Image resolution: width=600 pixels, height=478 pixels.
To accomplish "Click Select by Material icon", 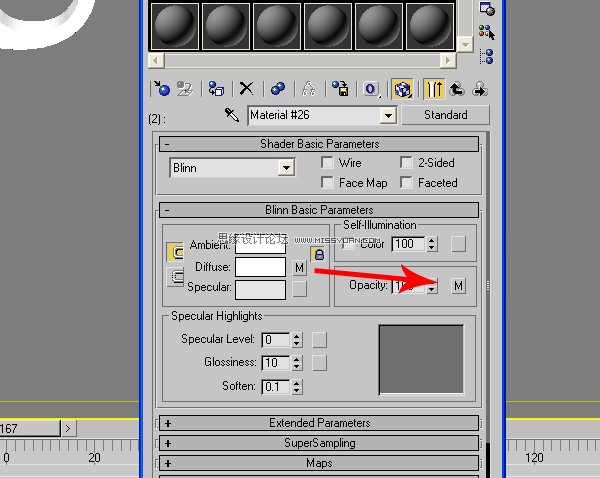I will 487,32.
